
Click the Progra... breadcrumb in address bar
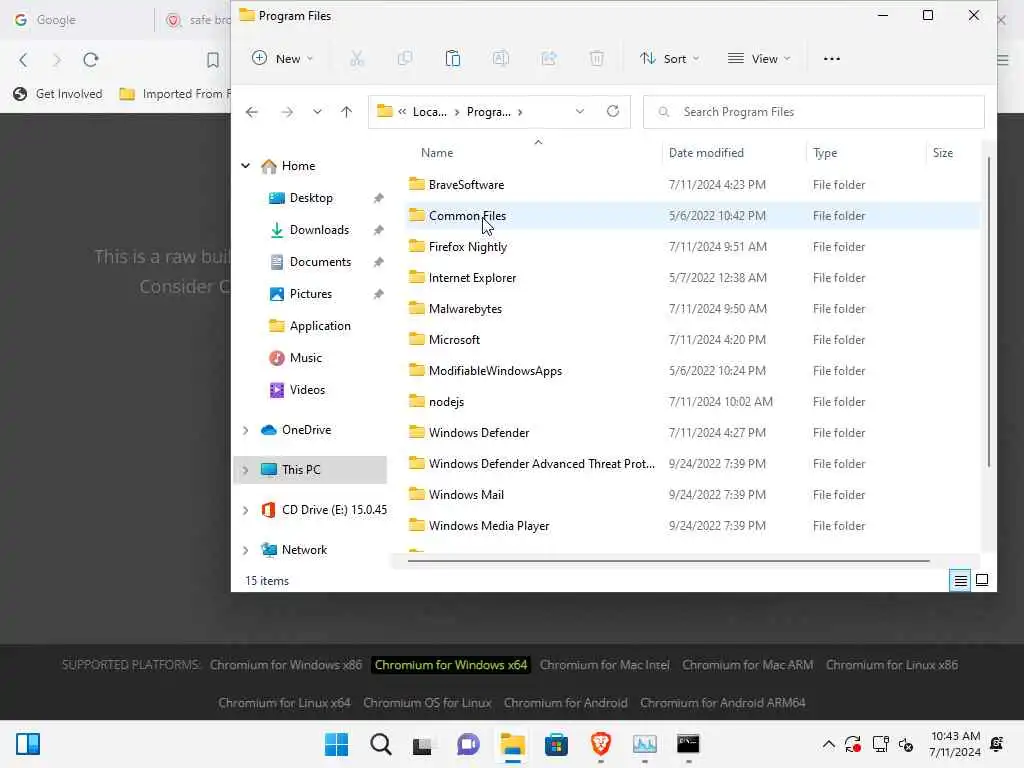tap(488, 112)
